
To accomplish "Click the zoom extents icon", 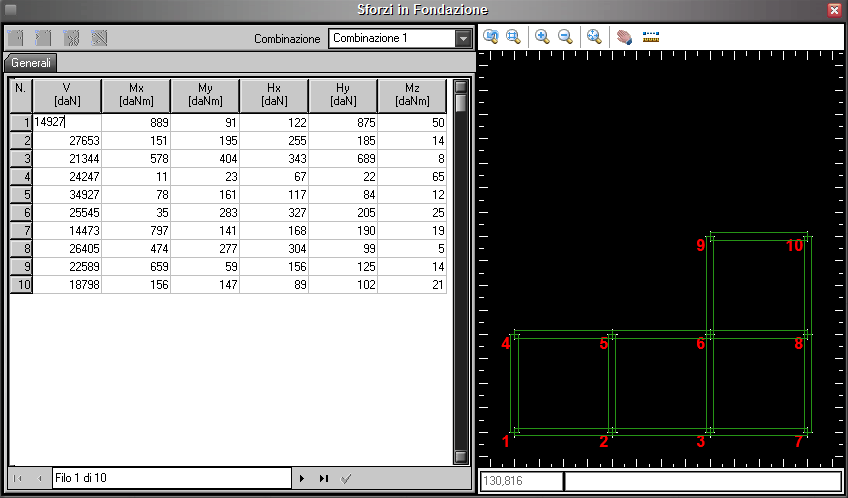I will pyautogui.click(x=594, y=37).
